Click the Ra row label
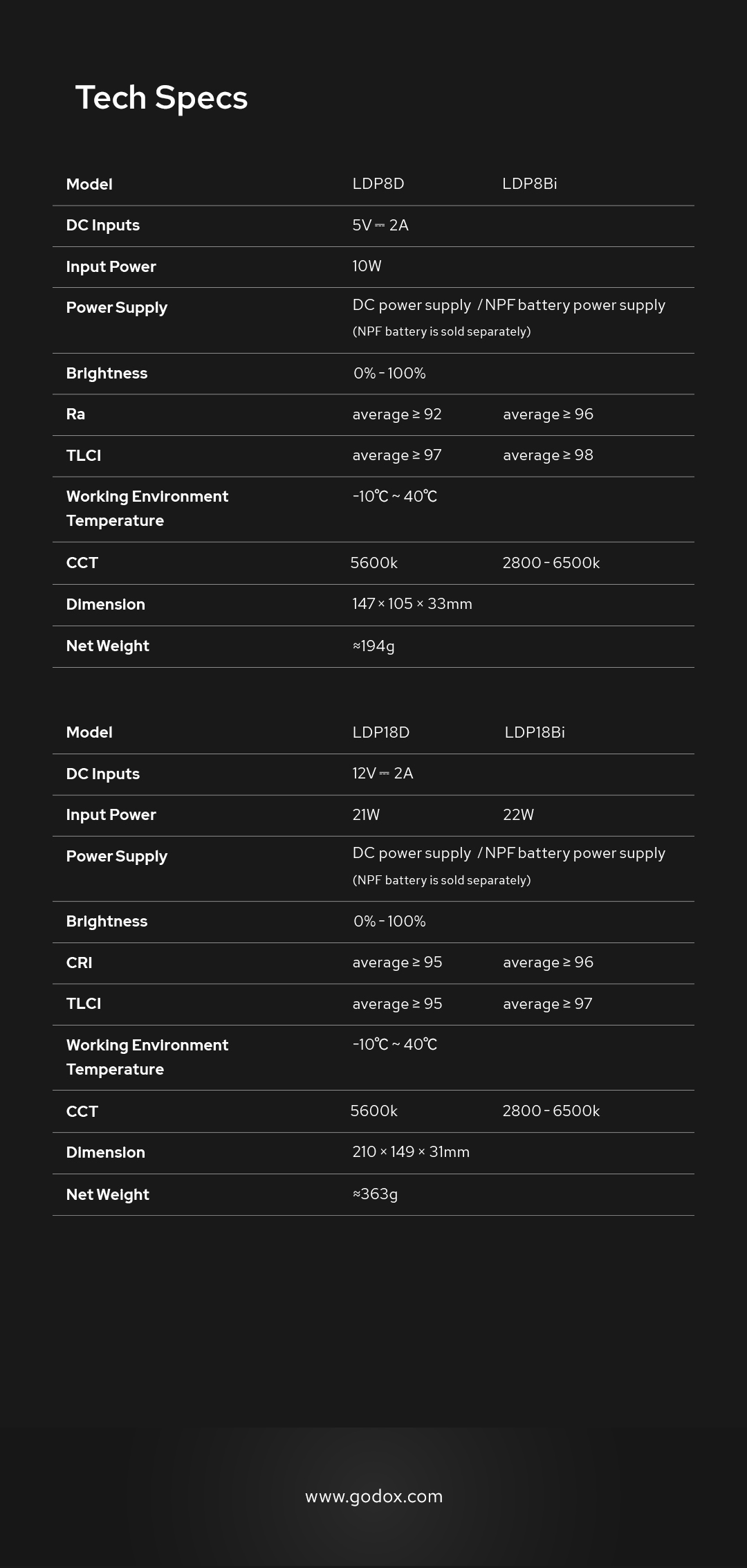This screenshot has width=747, height=1568. point(75,414)
